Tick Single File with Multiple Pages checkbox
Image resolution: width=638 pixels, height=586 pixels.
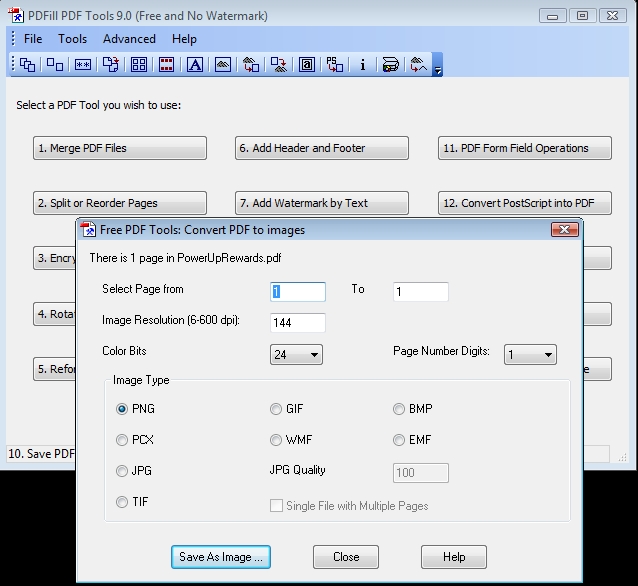point(276,506)
